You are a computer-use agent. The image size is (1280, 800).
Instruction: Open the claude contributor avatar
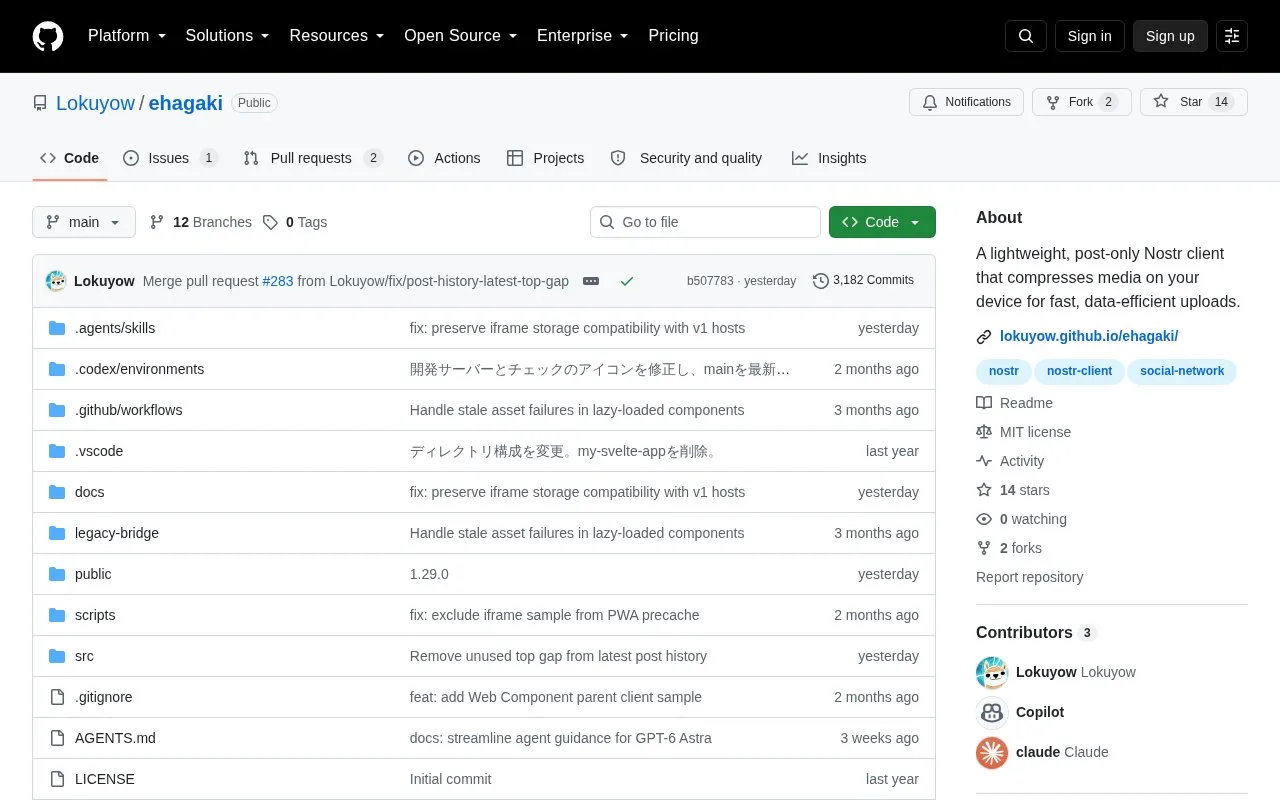pos(992,752)
